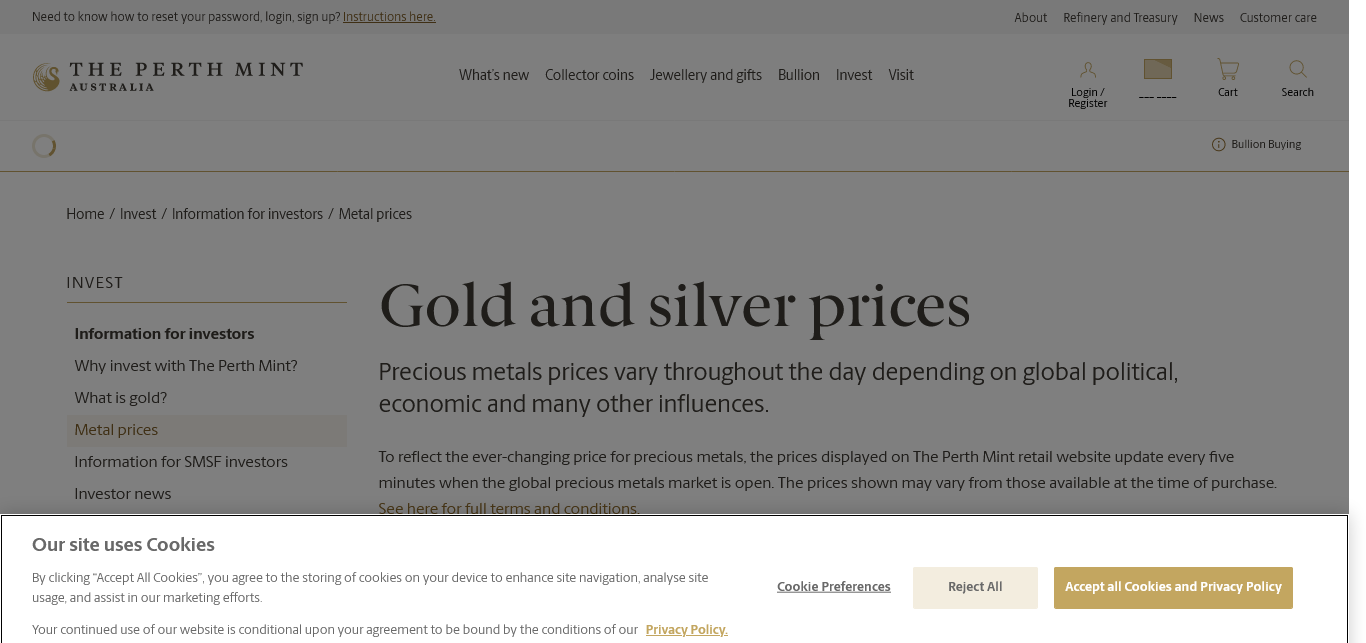Open the Login / Register account icon

click(x=1087, y=70)
